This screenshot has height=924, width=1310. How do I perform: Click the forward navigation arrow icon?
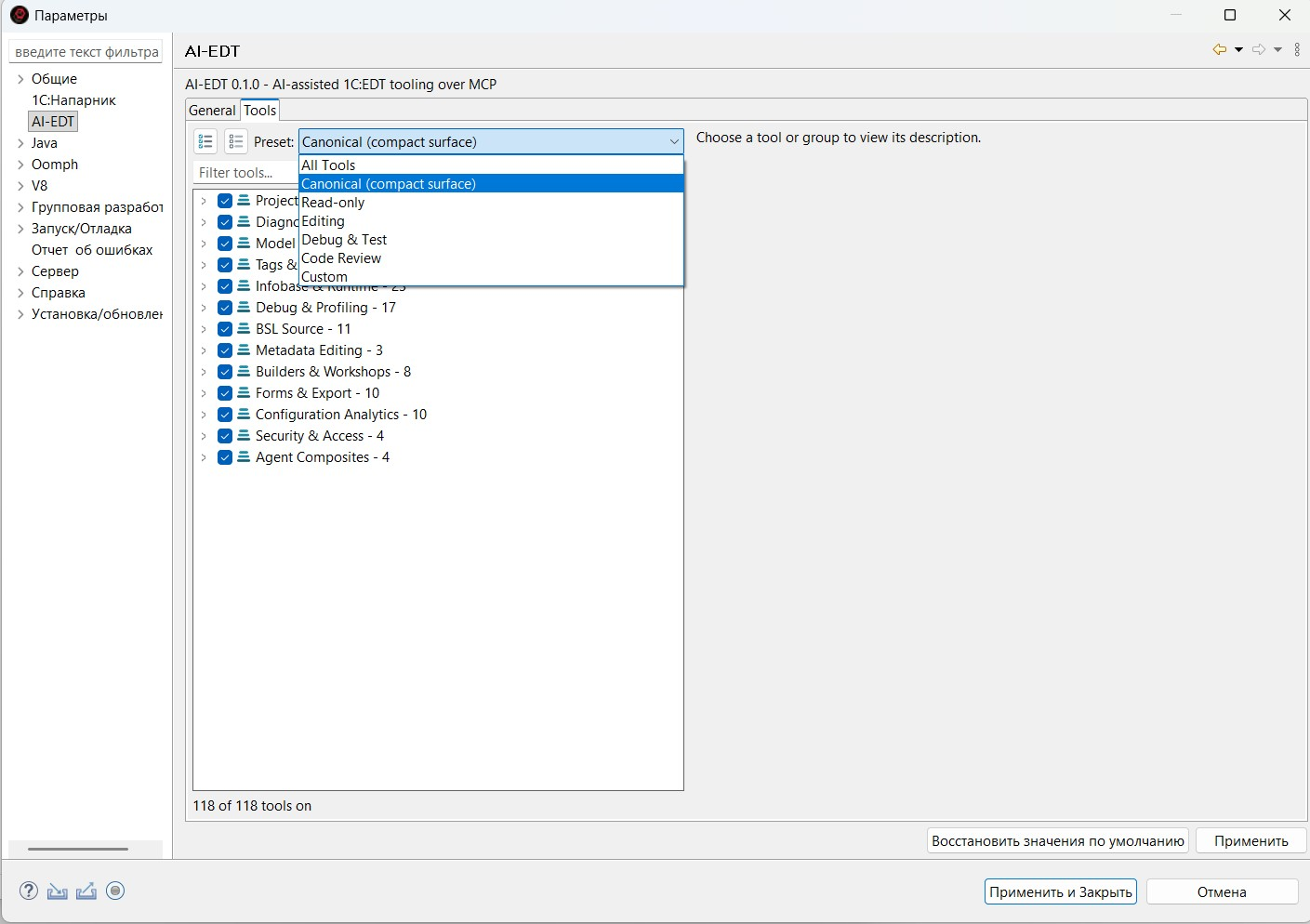coord(1259,50)
